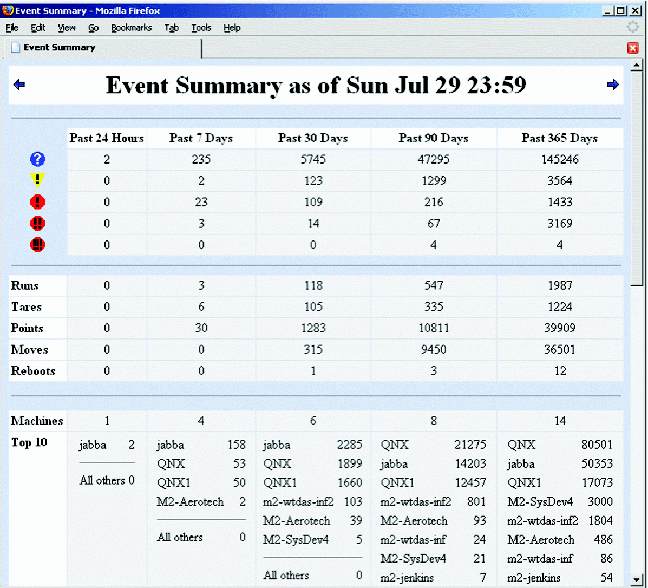Select the Event Summary browser tab

60,47
